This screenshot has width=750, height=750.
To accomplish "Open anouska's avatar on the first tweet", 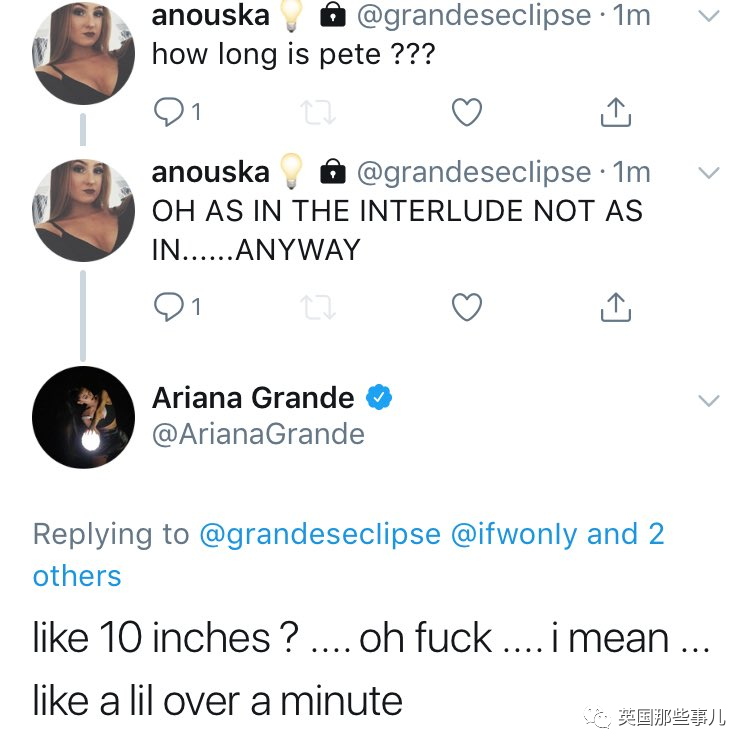I will (83, 53).
